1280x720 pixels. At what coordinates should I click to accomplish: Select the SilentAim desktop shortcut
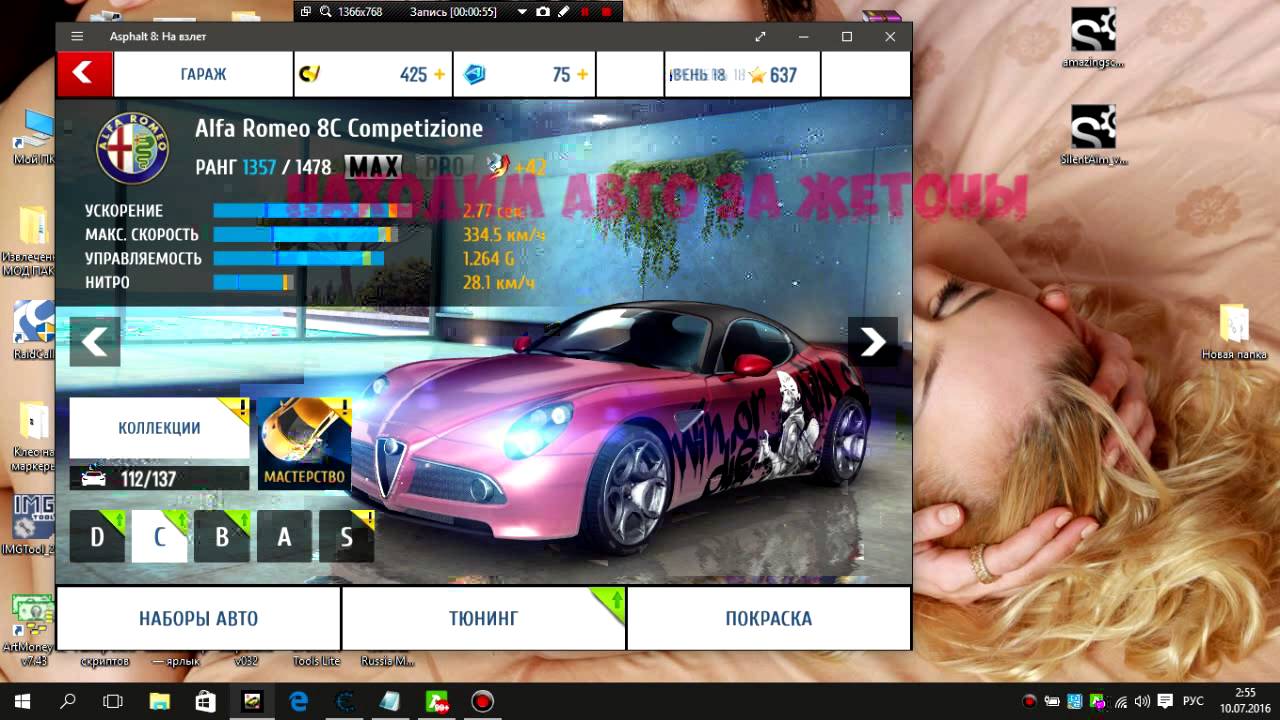1093,135
